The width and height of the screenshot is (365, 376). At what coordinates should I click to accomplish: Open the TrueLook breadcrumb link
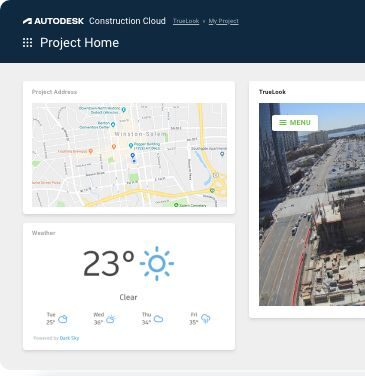(186, 21)
